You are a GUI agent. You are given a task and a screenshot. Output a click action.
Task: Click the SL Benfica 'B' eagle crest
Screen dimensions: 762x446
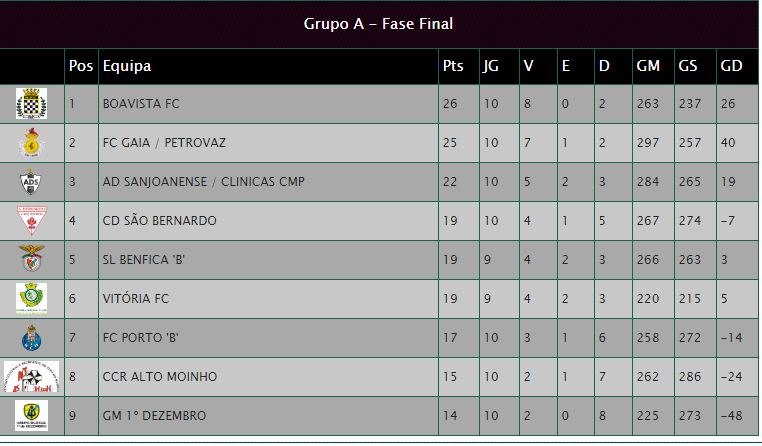(31, 260)
